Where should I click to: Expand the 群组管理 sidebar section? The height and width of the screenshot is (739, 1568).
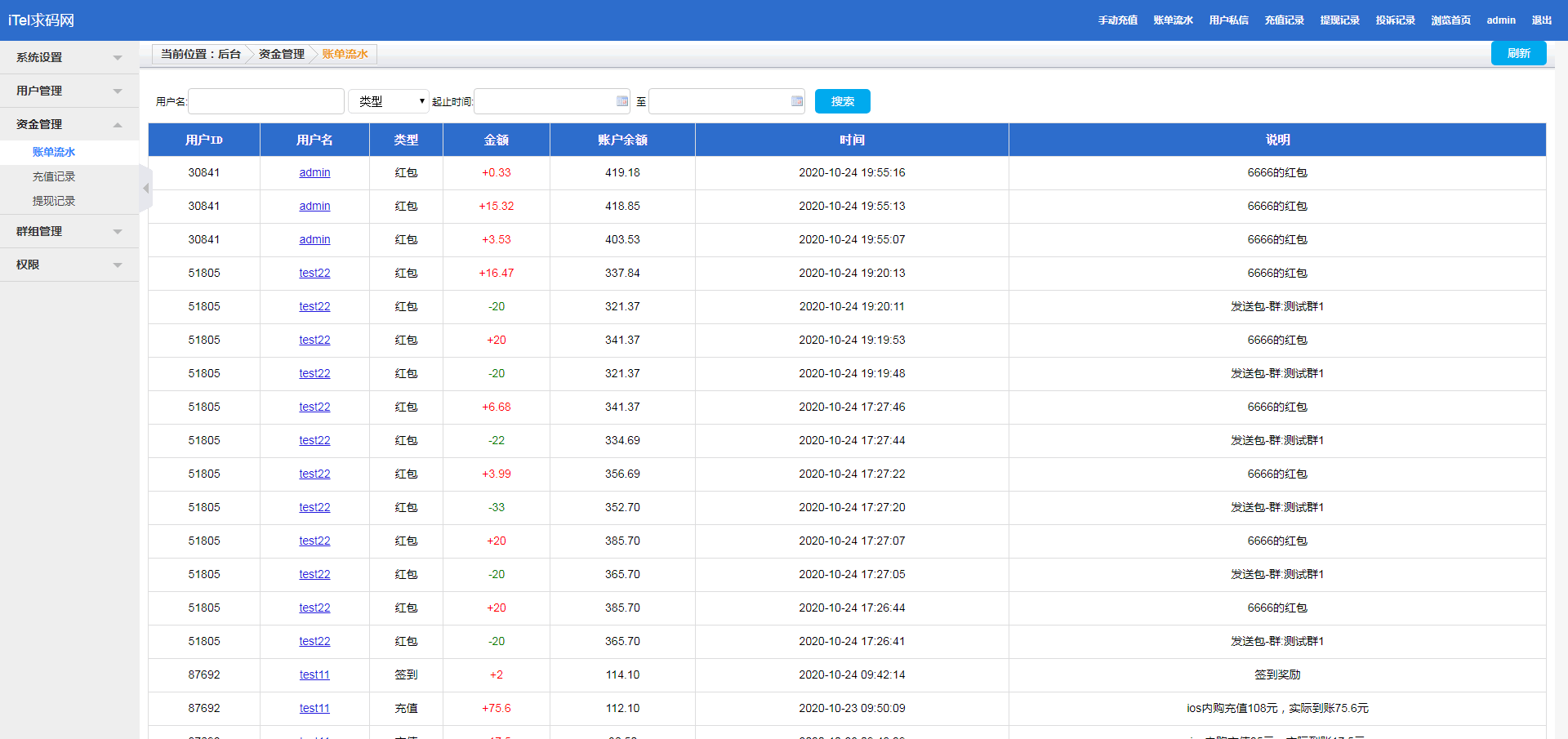point(69,232)
